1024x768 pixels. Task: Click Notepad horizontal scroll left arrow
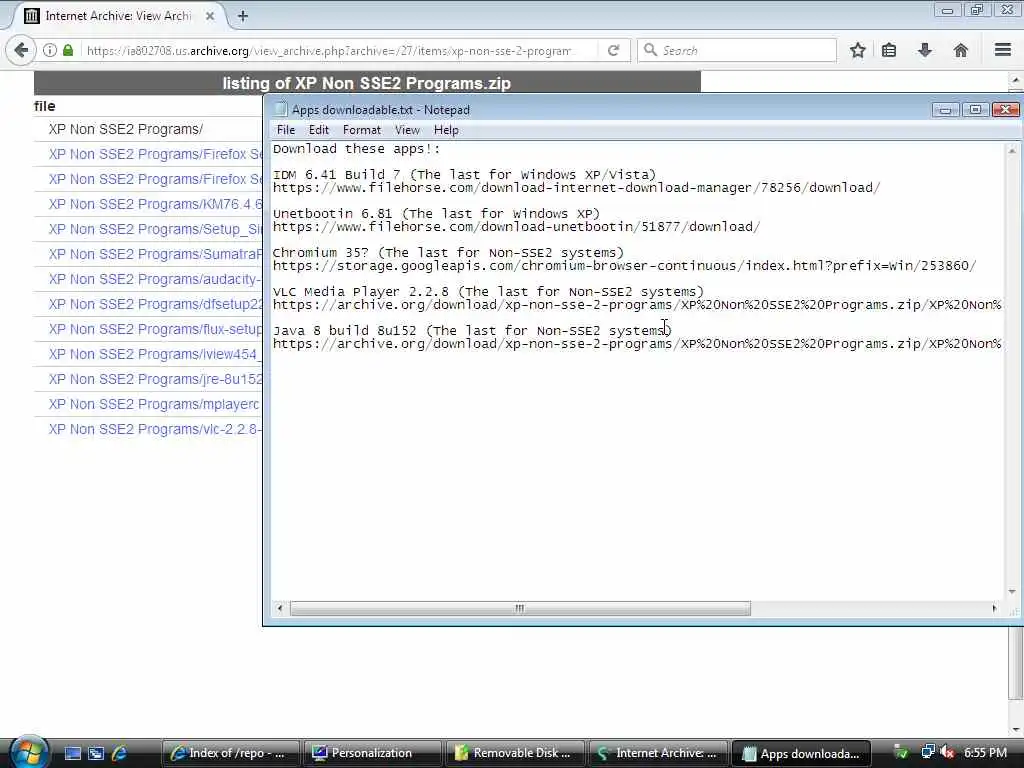pyautogui.click(x=280, y=609)
